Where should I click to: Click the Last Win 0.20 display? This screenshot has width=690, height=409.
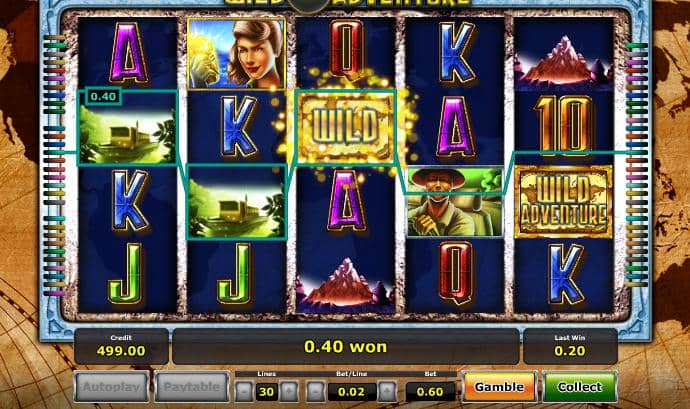click(570, 346)
